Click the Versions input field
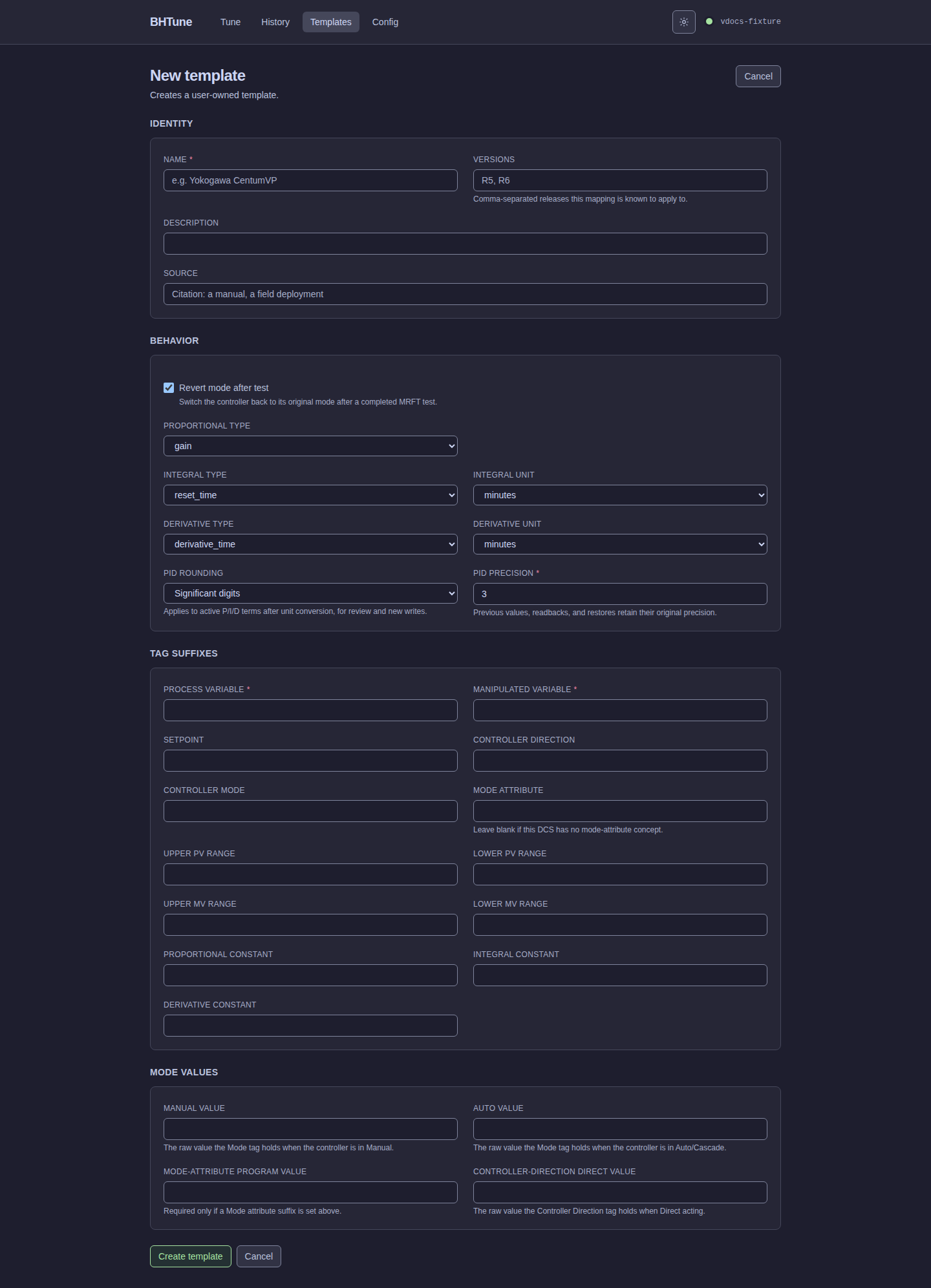The width and height of the screenshot is (931, 1288). 620,180
